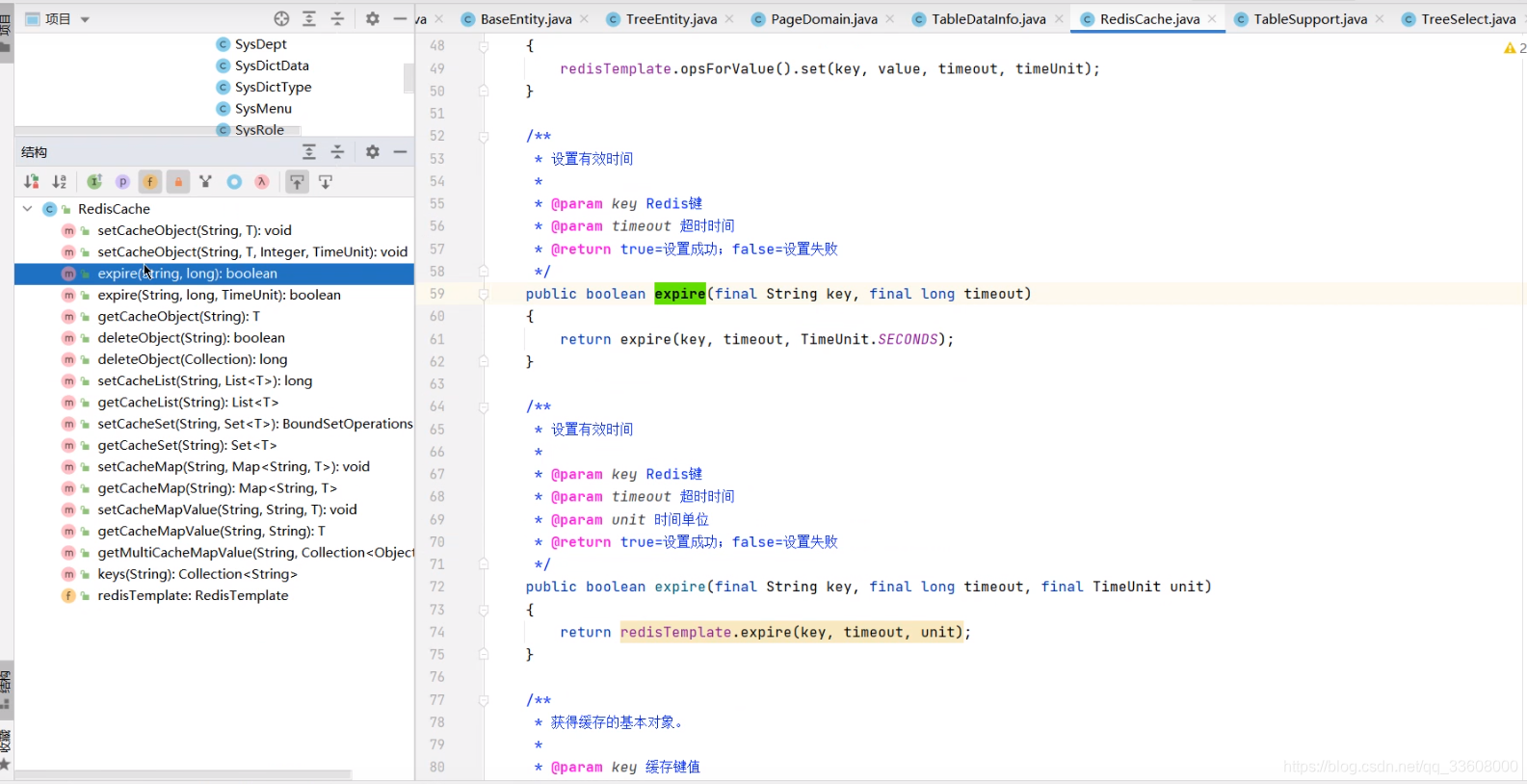Open Project panel gear settings
Viewport: 1527px width, 784px height.
click(x=373, y=18)
